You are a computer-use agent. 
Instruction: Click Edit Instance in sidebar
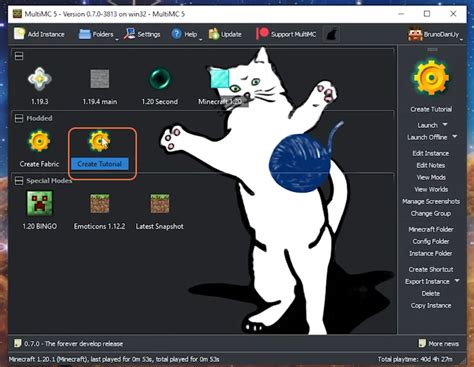[431, 153]
